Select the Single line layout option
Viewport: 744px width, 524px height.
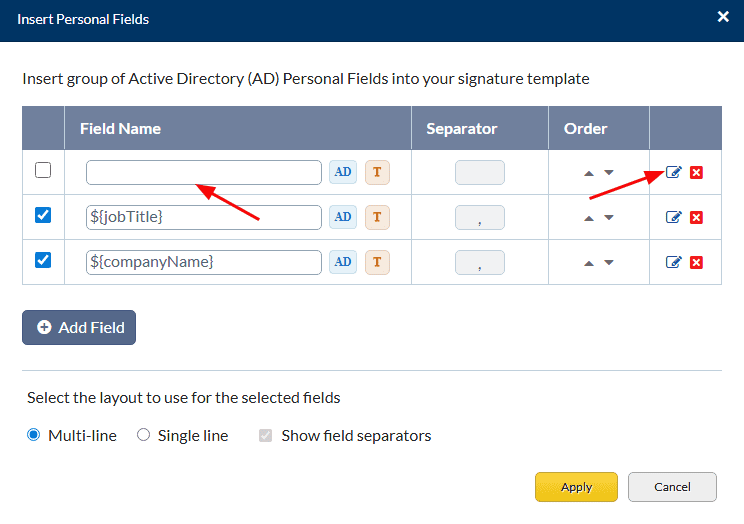pos(143,435)
